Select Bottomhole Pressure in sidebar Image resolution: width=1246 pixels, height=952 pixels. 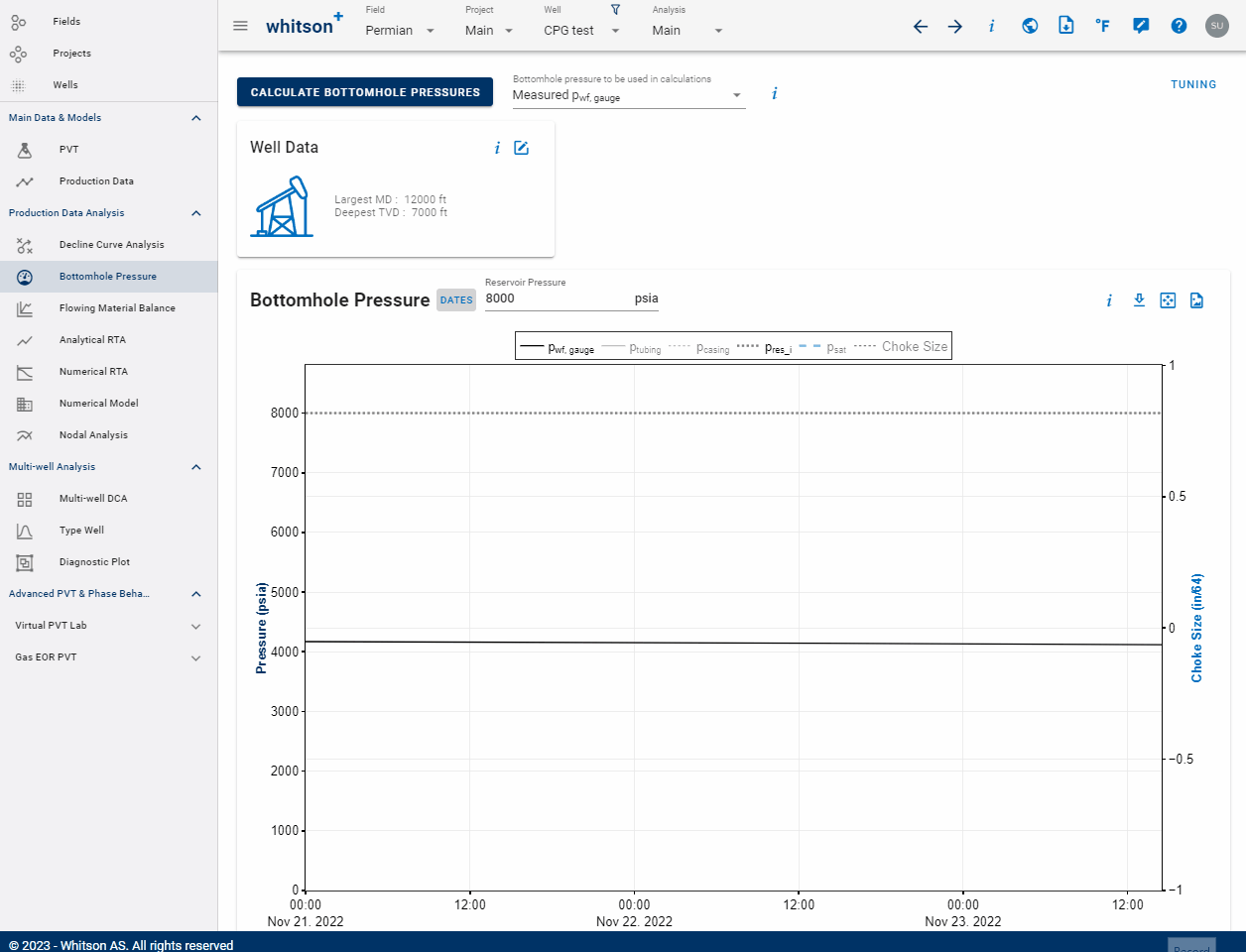point(108,277)
